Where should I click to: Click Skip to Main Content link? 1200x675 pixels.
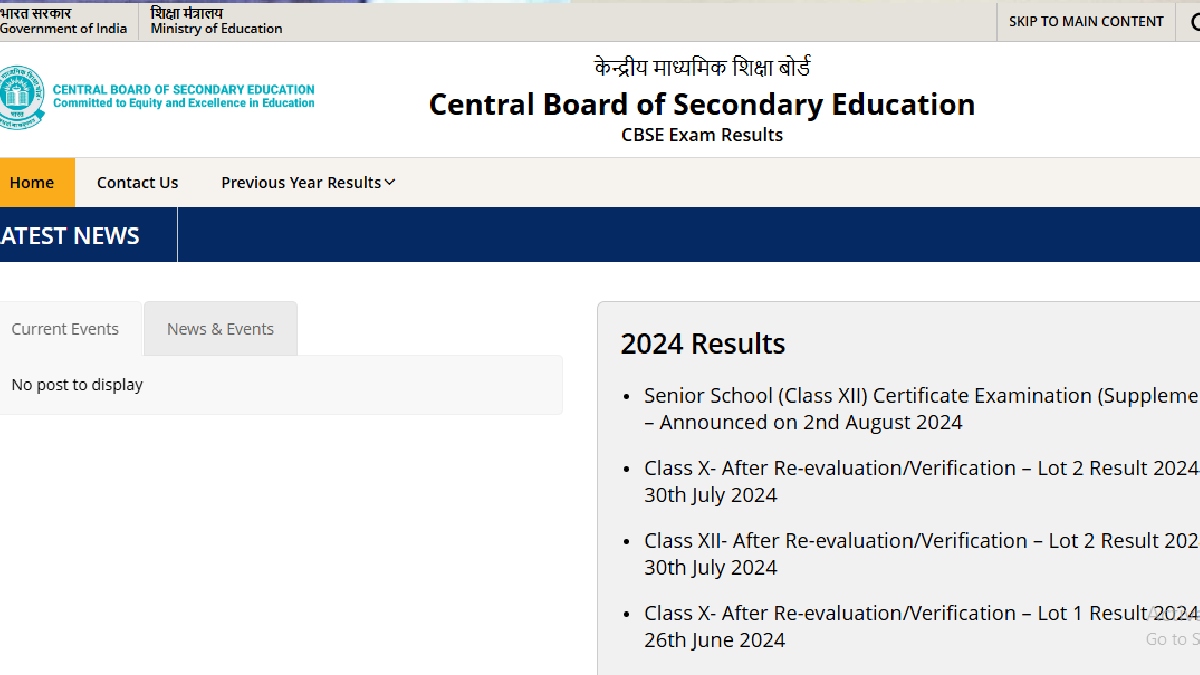point(1086,21)
